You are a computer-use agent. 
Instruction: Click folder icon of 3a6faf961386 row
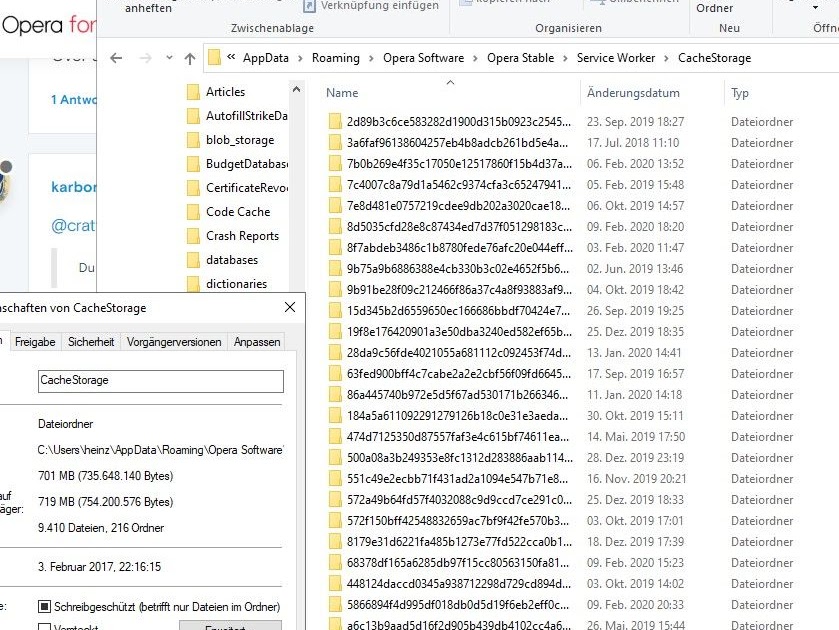pos(335,142)
